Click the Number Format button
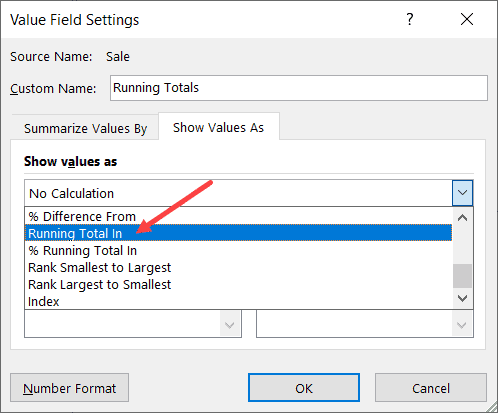The height and width of the screenshot is (413, 498). (69, 388)
